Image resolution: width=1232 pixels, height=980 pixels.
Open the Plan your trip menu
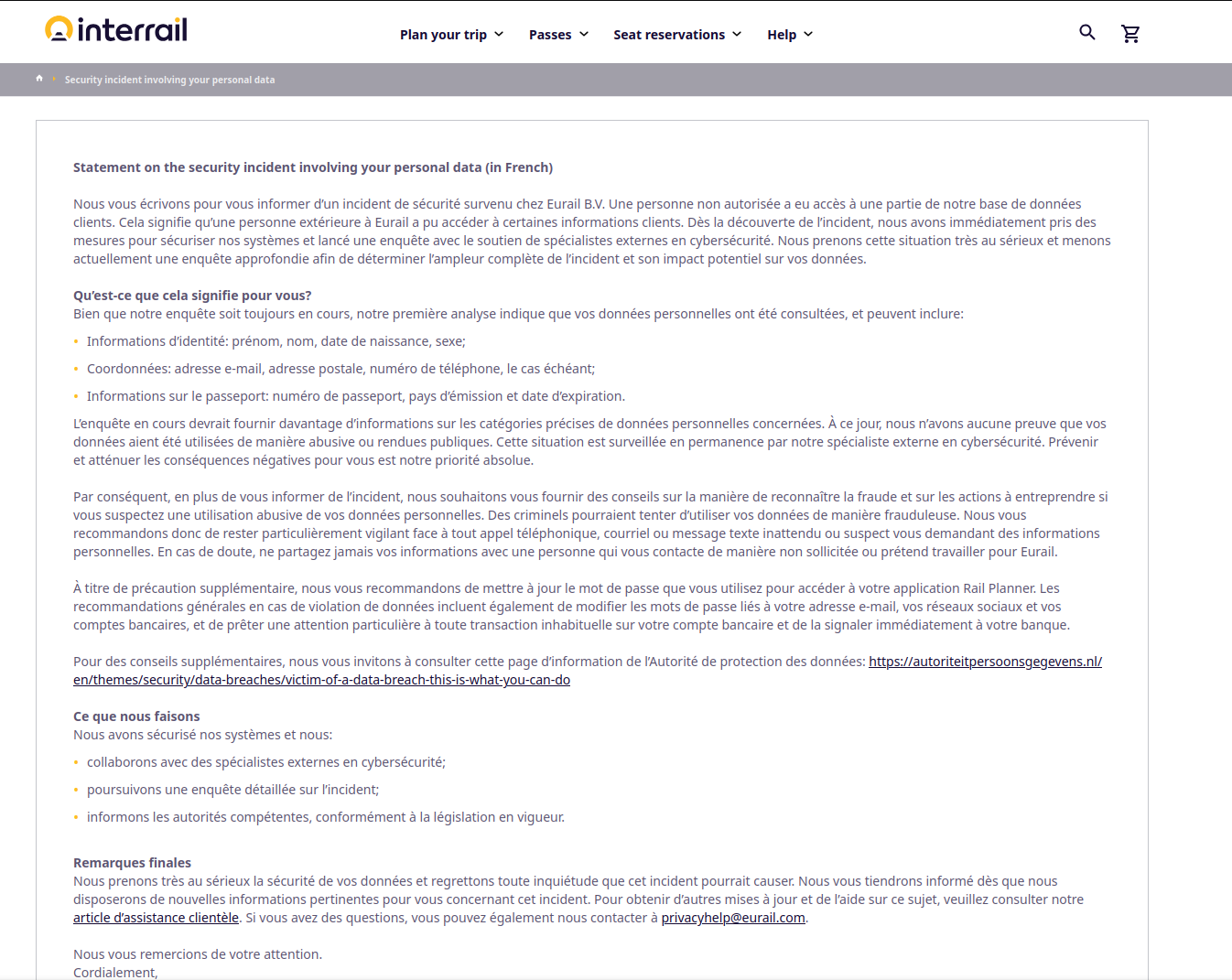point(443,35)
